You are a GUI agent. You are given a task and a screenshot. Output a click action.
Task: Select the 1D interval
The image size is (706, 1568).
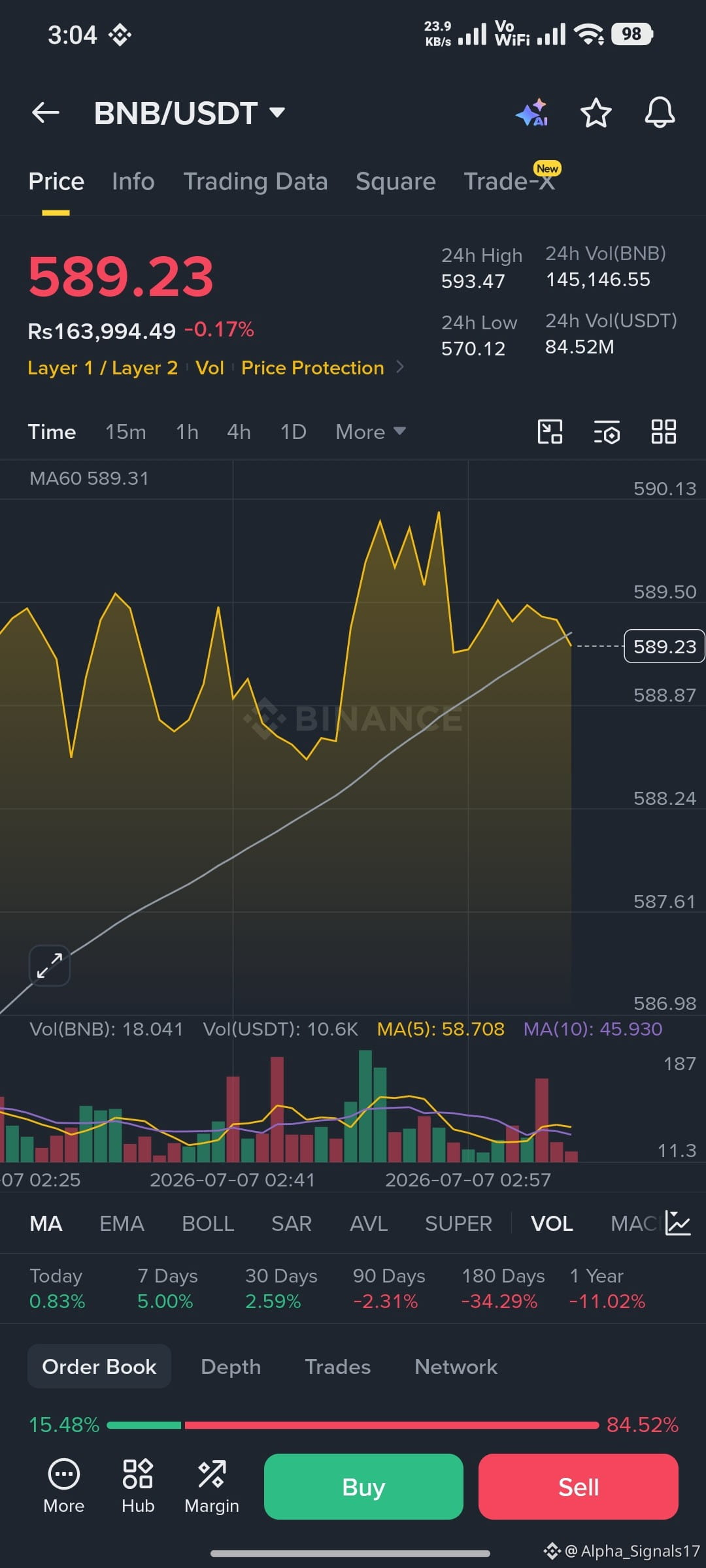pos(293,432)
